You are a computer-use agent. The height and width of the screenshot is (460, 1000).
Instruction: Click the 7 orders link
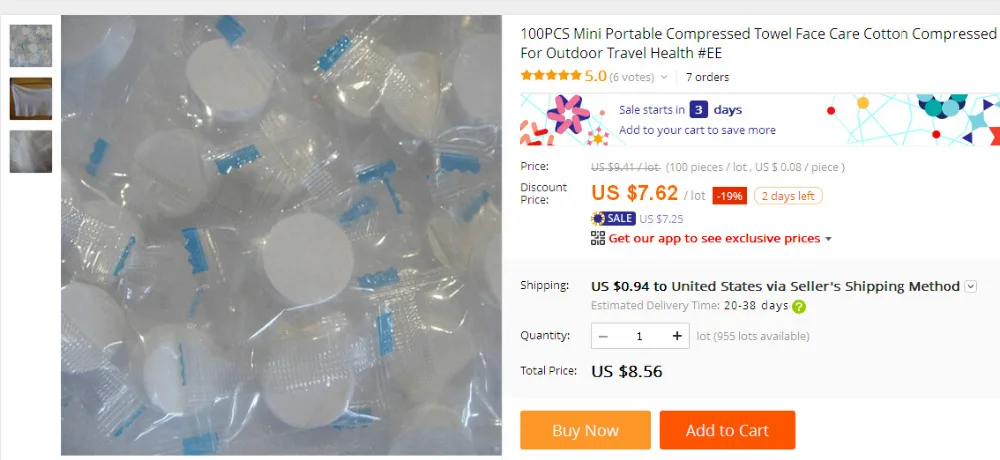click(708, 77)
